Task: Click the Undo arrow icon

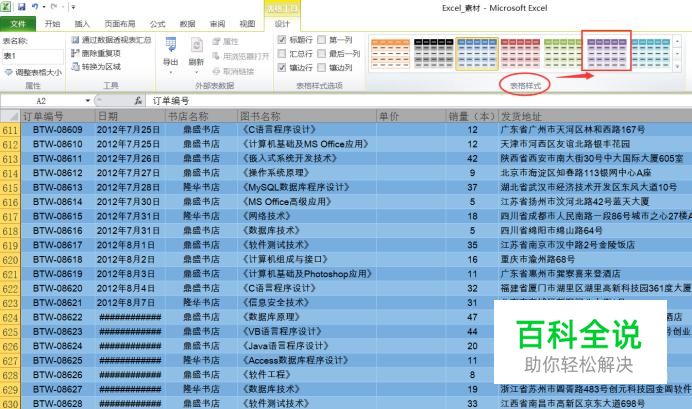Action: click(x=35, y=7)
